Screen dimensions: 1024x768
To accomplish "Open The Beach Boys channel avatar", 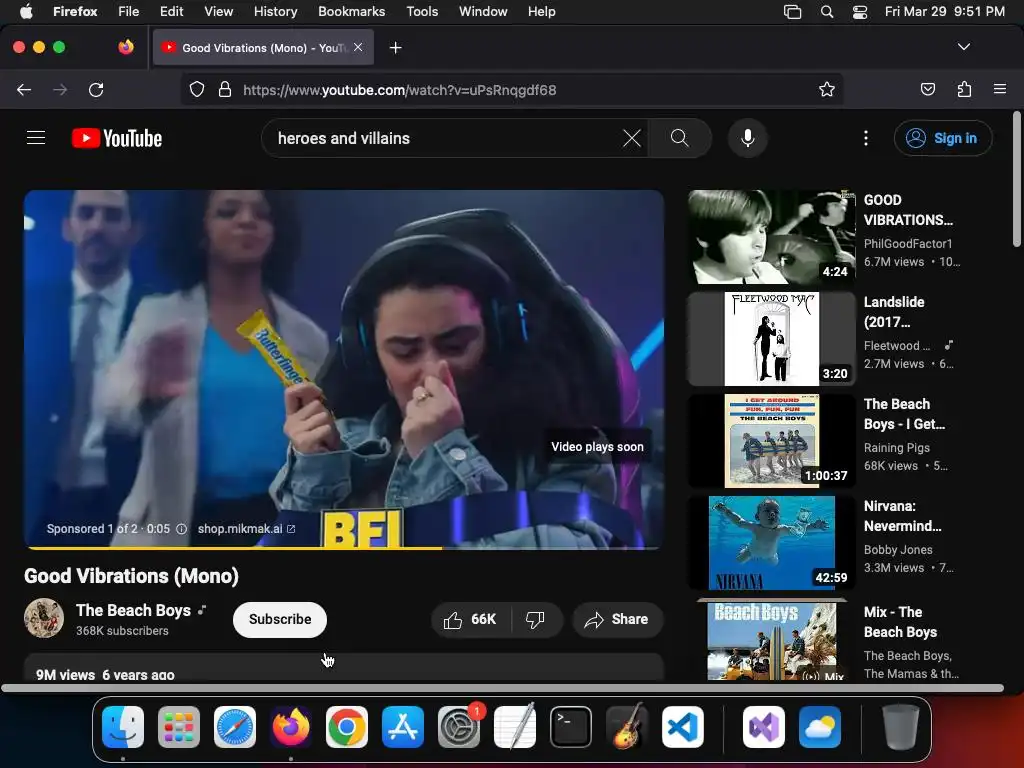I will pos(44,618).
